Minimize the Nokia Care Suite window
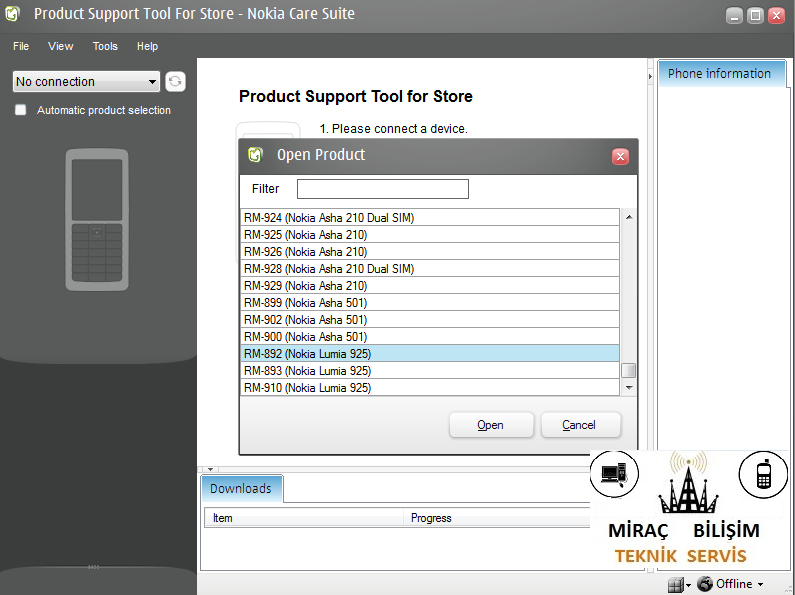The width and height of the screenshot is (795, 595). coord(734,16)
